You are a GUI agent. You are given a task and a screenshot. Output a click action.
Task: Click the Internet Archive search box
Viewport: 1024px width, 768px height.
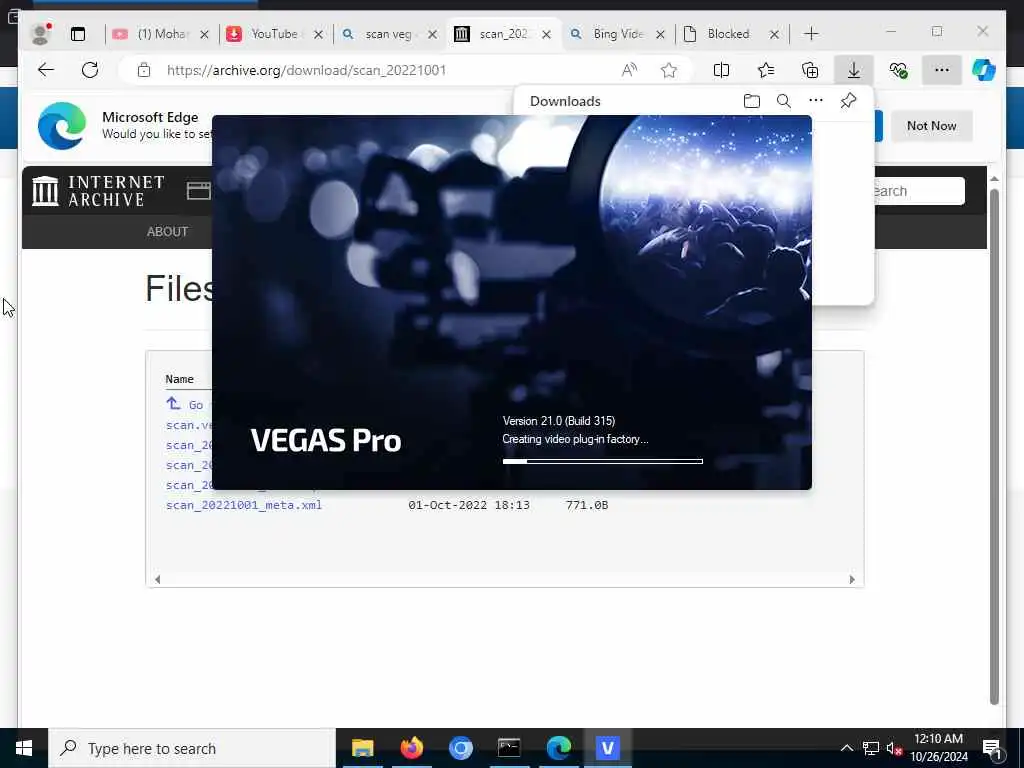919,191
